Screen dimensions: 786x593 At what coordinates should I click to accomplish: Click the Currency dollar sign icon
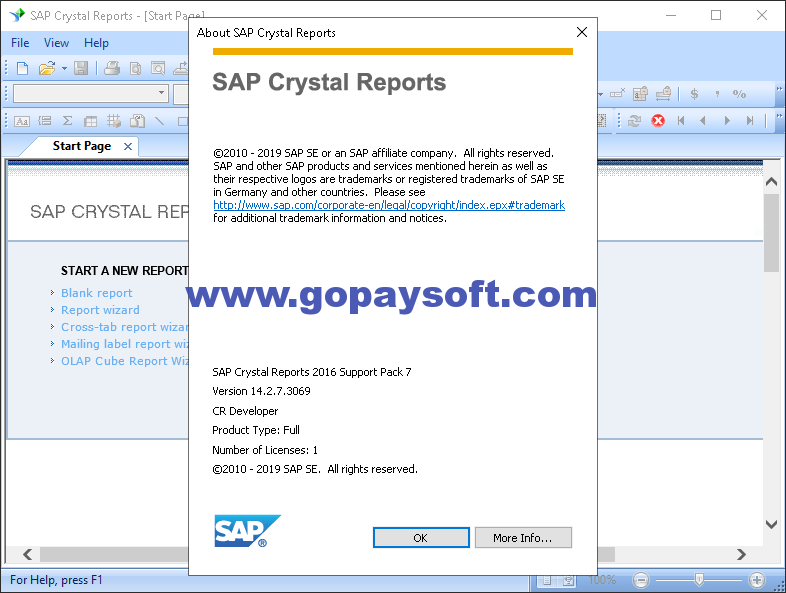pyautogui.click(x=694, y=93)
